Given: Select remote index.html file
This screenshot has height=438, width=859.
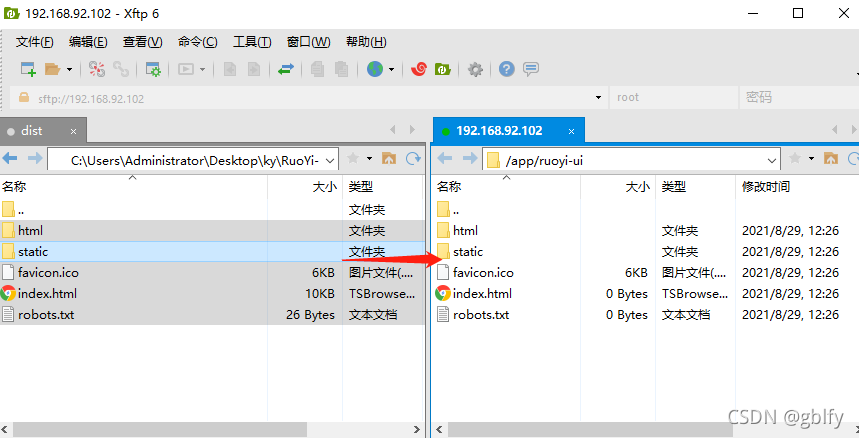Looking at the screenshot, I should pyautogui.click(x=646, y=293).
